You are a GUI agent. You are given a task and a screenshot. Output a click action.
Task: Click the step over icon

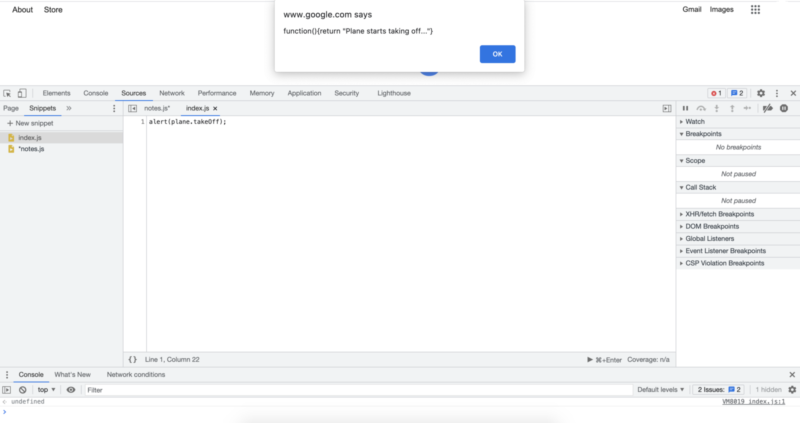(x=701, y=108)
